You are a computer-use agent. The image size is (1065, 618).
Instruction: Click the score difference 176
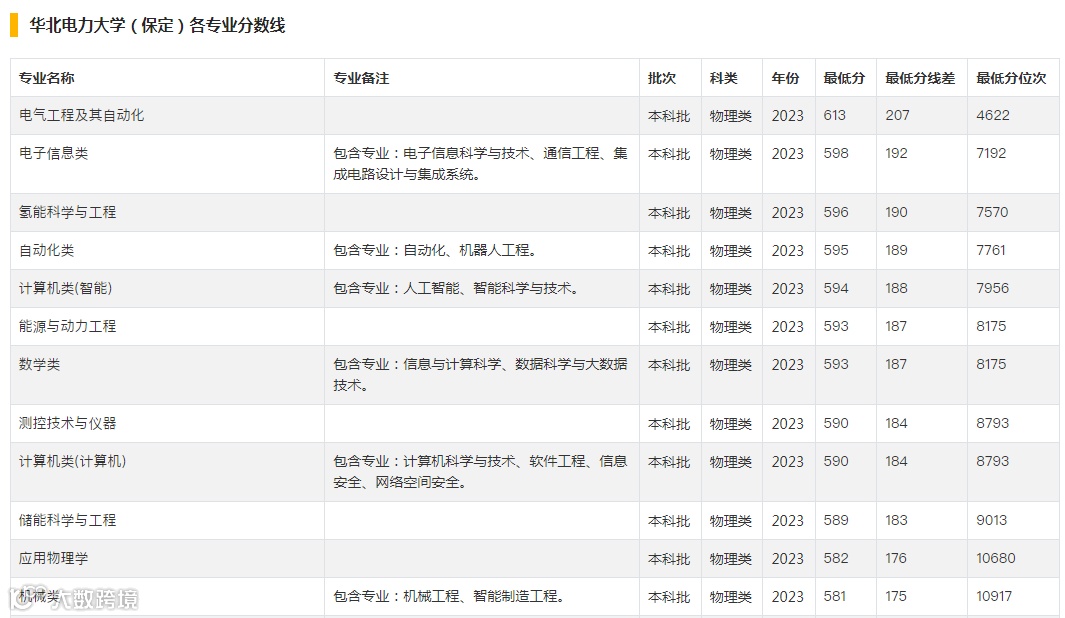pos(896,559)
